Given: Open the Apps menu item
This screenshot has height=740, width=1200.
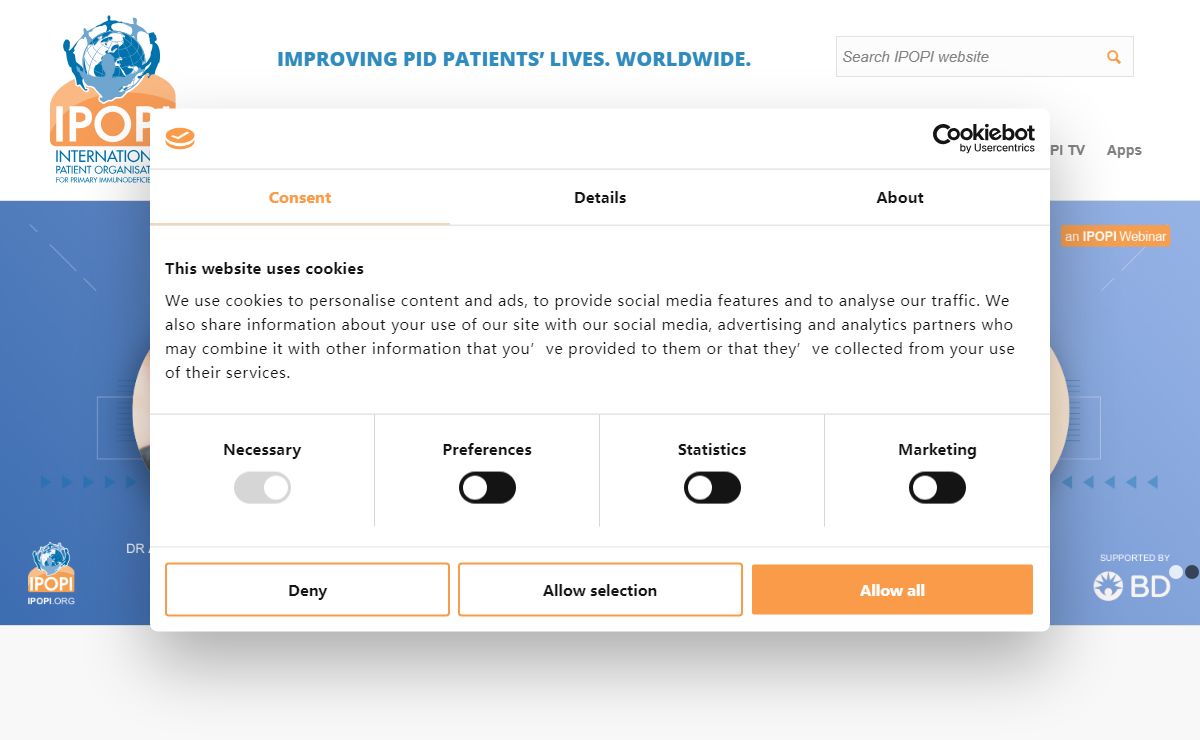Looking at the screenshot, I should [x=1124, y=150].
